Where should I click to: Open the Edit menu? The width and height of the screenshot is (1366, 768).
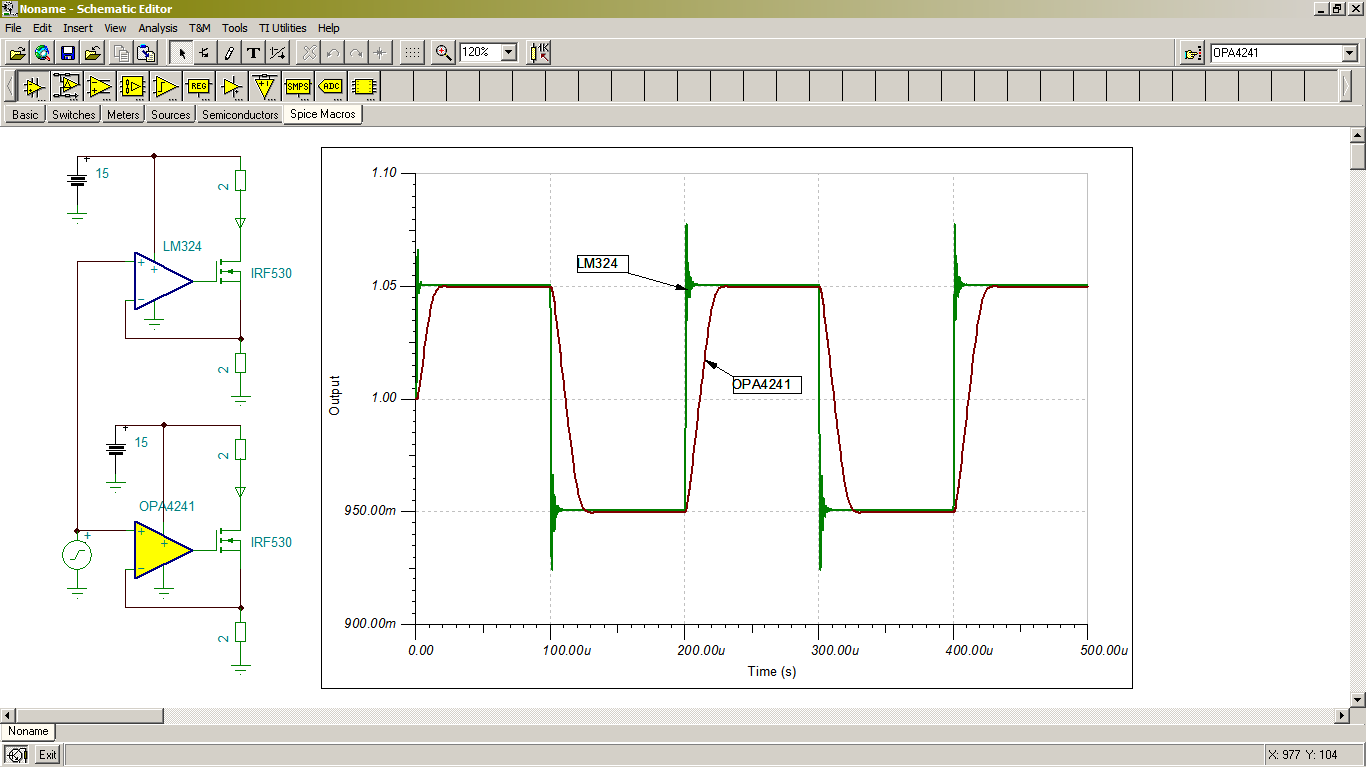tap(42, 28)
